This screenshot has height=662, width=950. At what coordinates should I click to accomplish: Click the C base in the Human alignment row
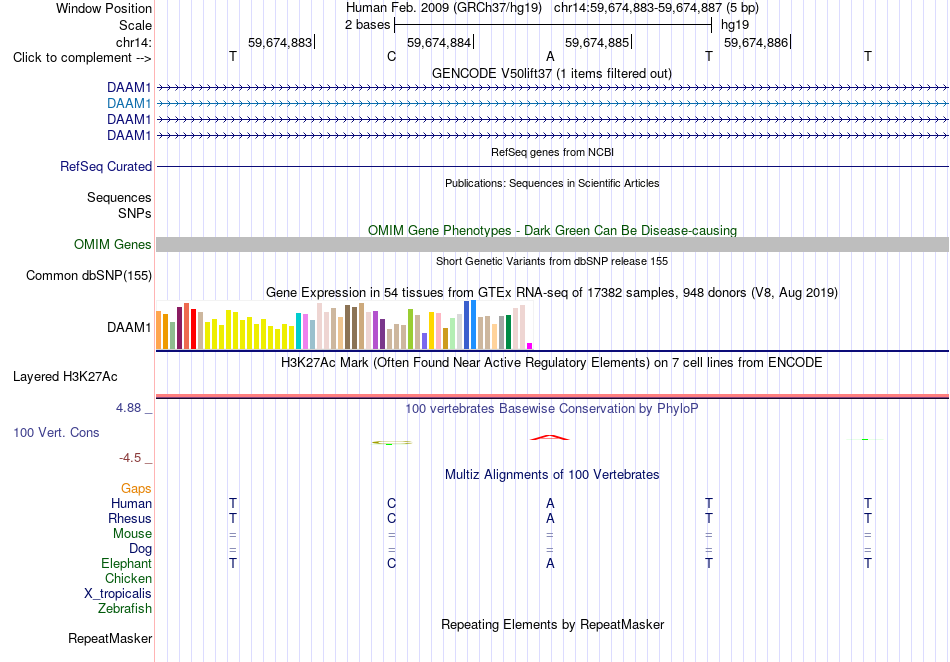pos(391,503)
